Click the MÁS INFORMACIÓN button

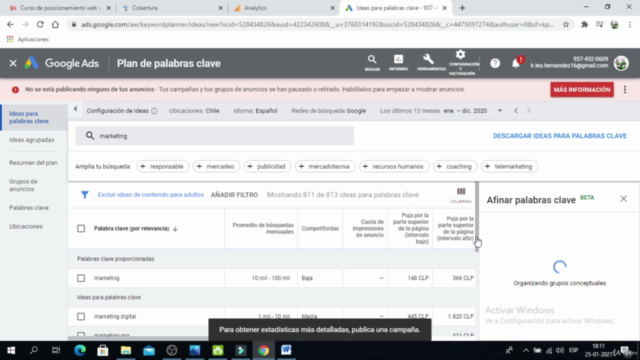coord(582,90)
